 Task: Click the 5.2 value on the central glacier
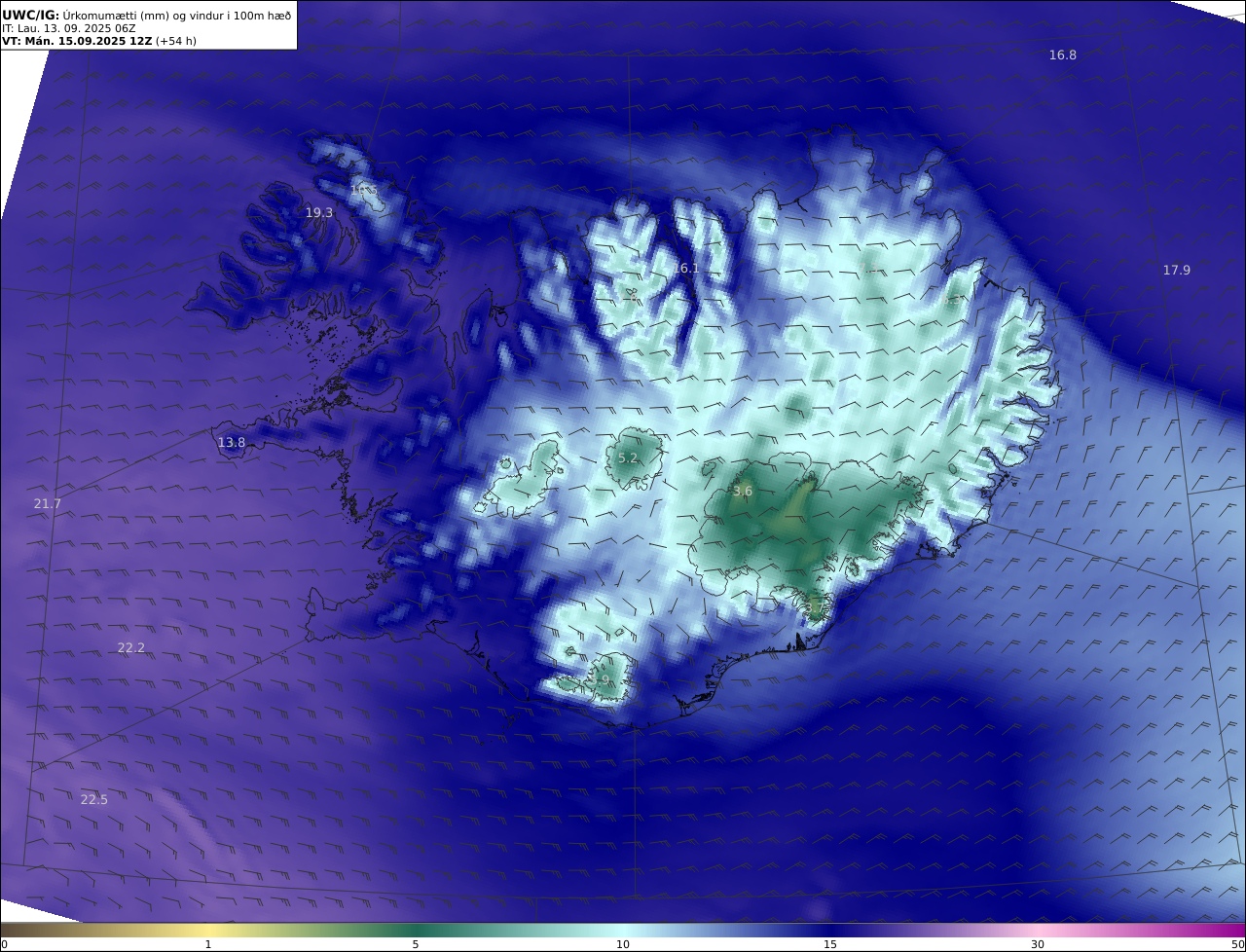pos(628,458)
